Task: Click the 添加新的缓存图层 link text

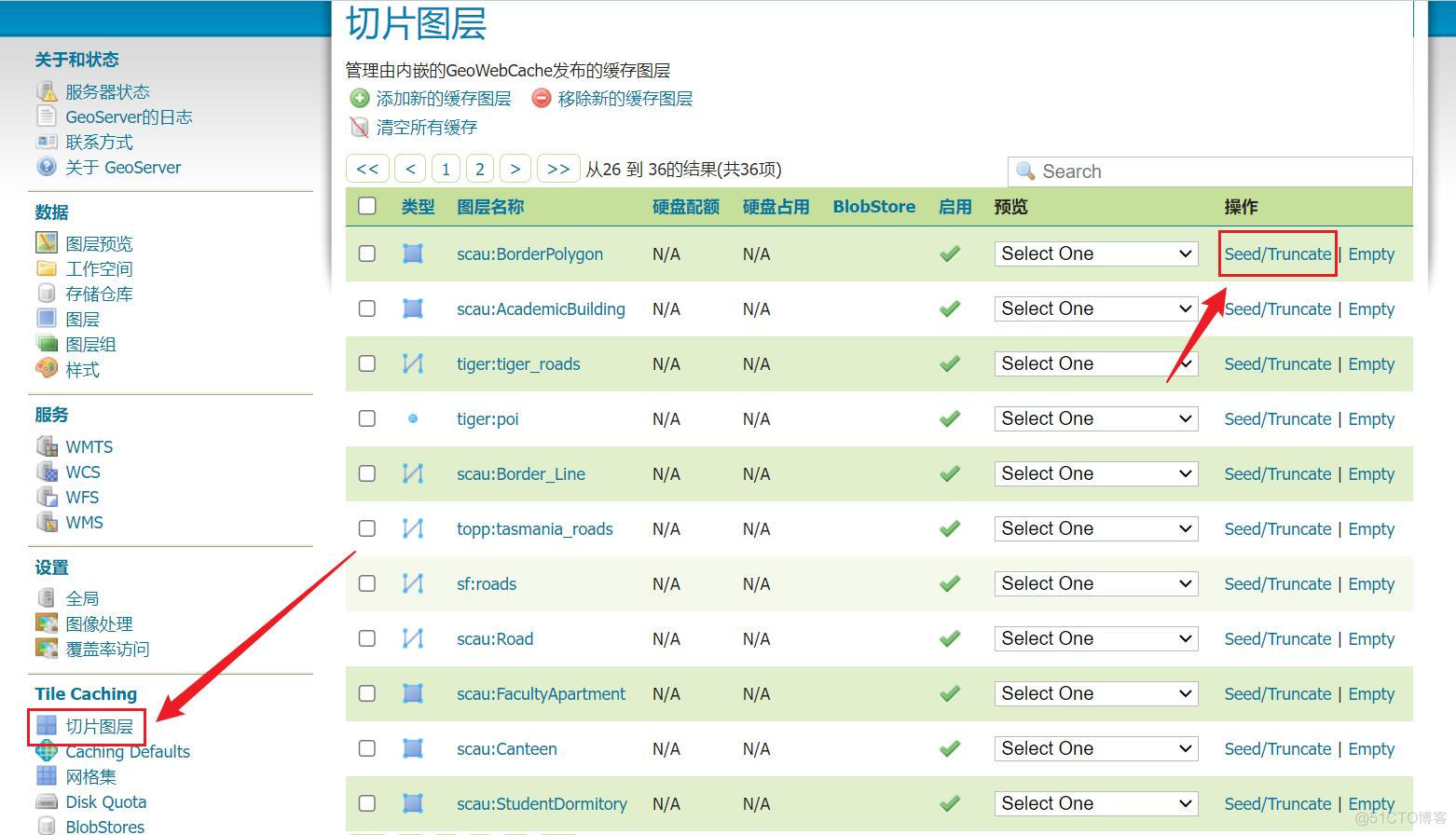Action: click(x=444, y=98)
